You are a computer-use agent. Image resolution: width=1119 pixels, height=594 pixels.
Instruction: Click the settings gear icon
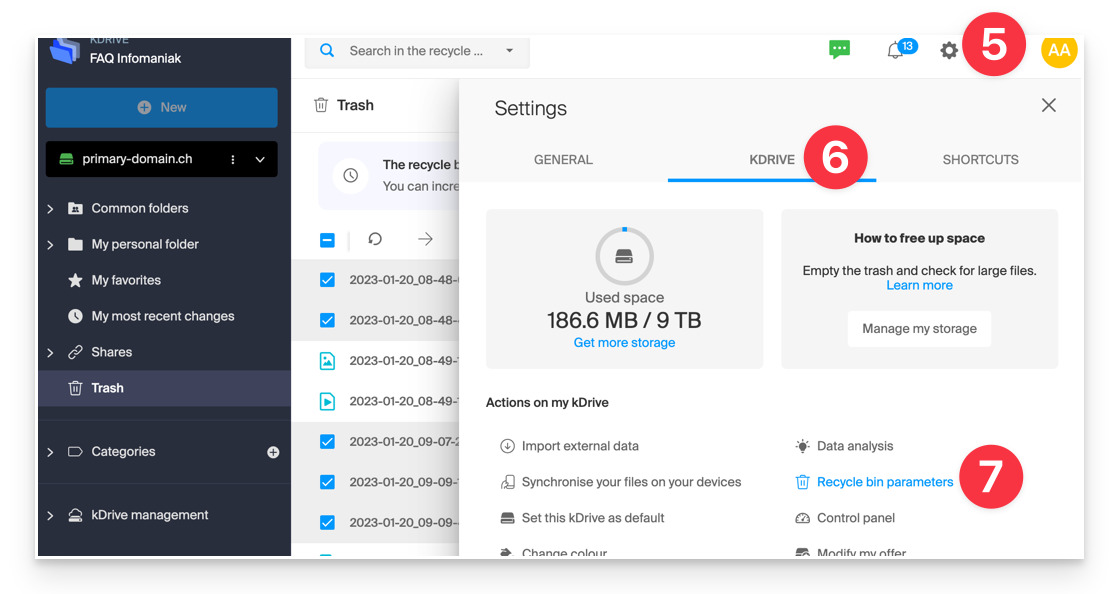(948, 49)
